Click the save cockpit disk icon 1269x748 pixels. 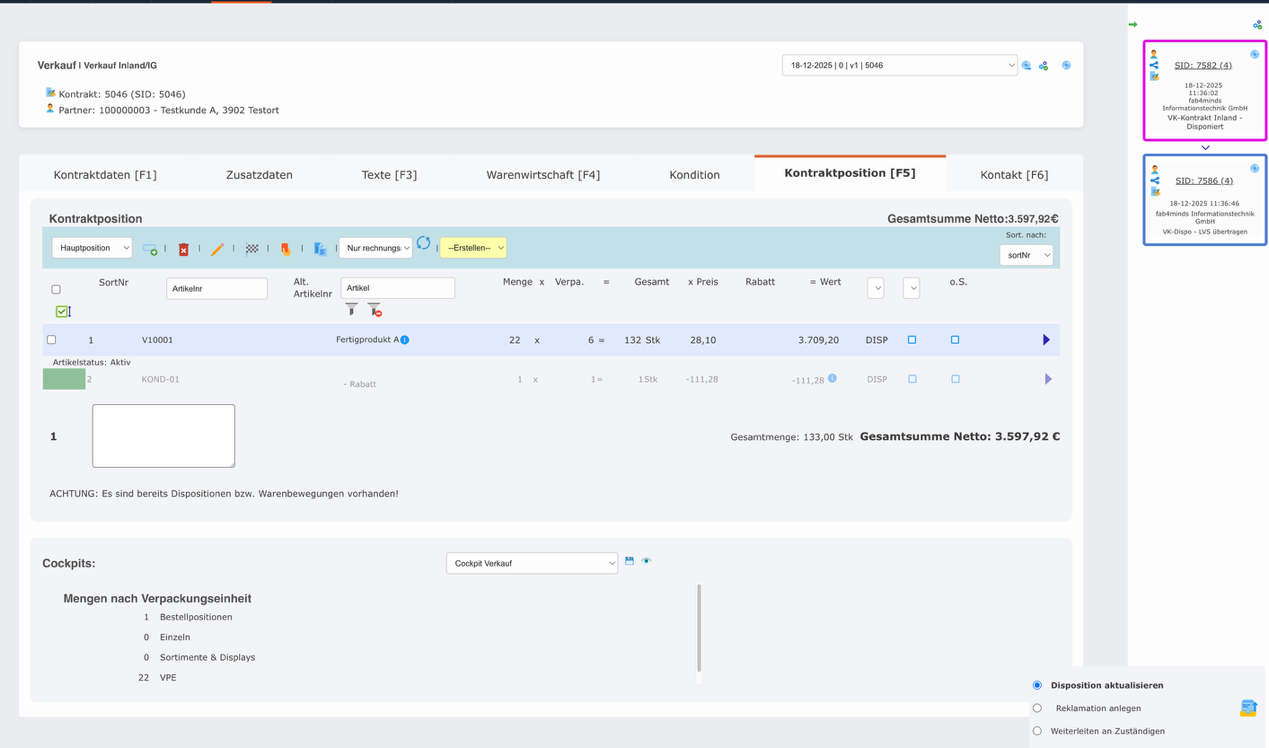(x=629, y=561)
